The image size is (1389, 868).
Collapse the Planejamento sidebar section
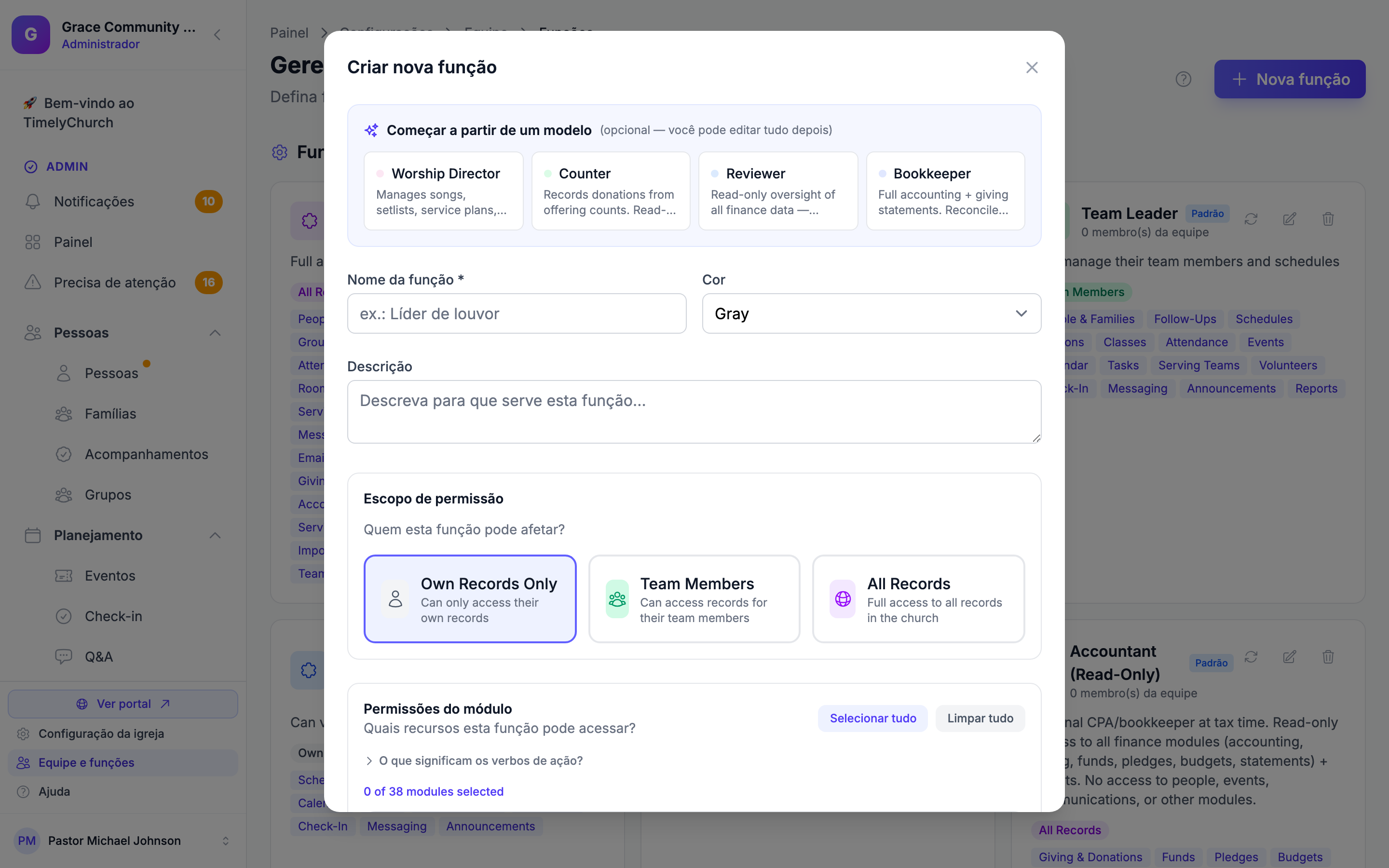pos(215,536)
